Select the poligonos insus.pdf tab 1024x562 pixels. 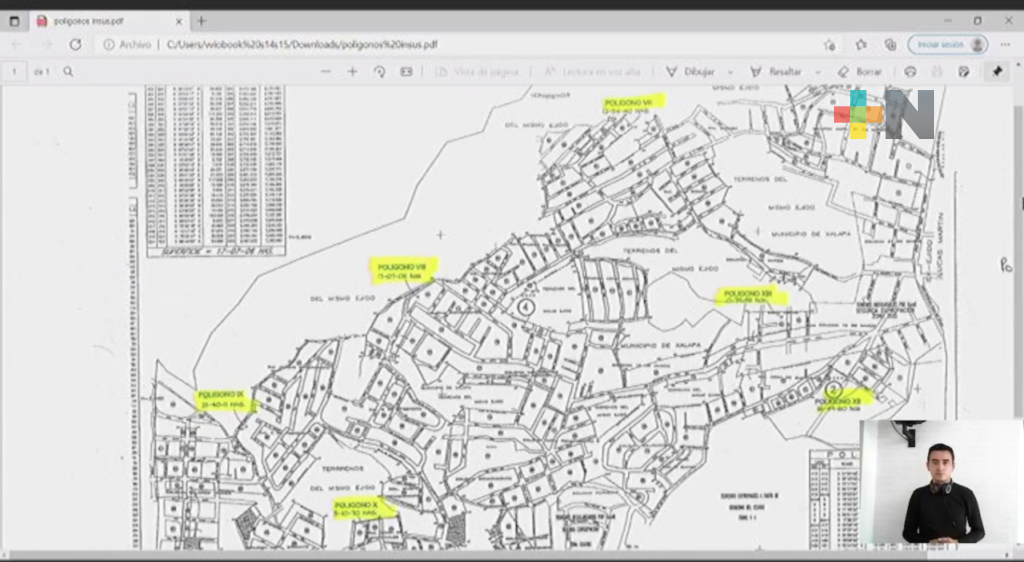100,20
